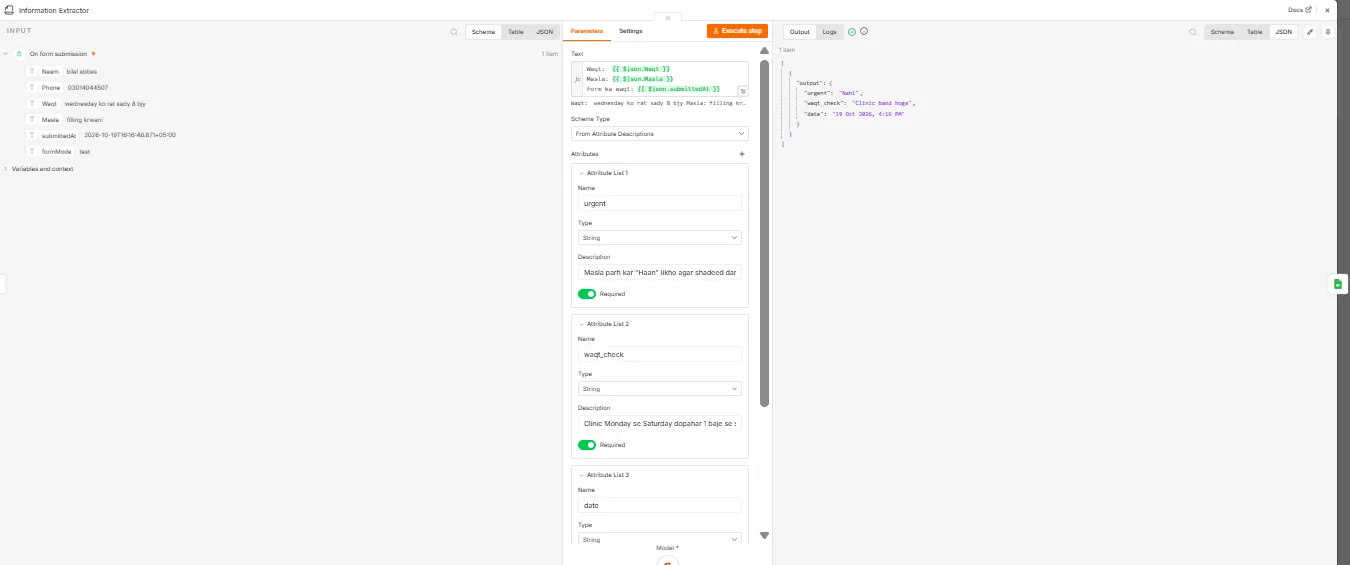
Task: Expand Variables and context section
Action: 41,169
